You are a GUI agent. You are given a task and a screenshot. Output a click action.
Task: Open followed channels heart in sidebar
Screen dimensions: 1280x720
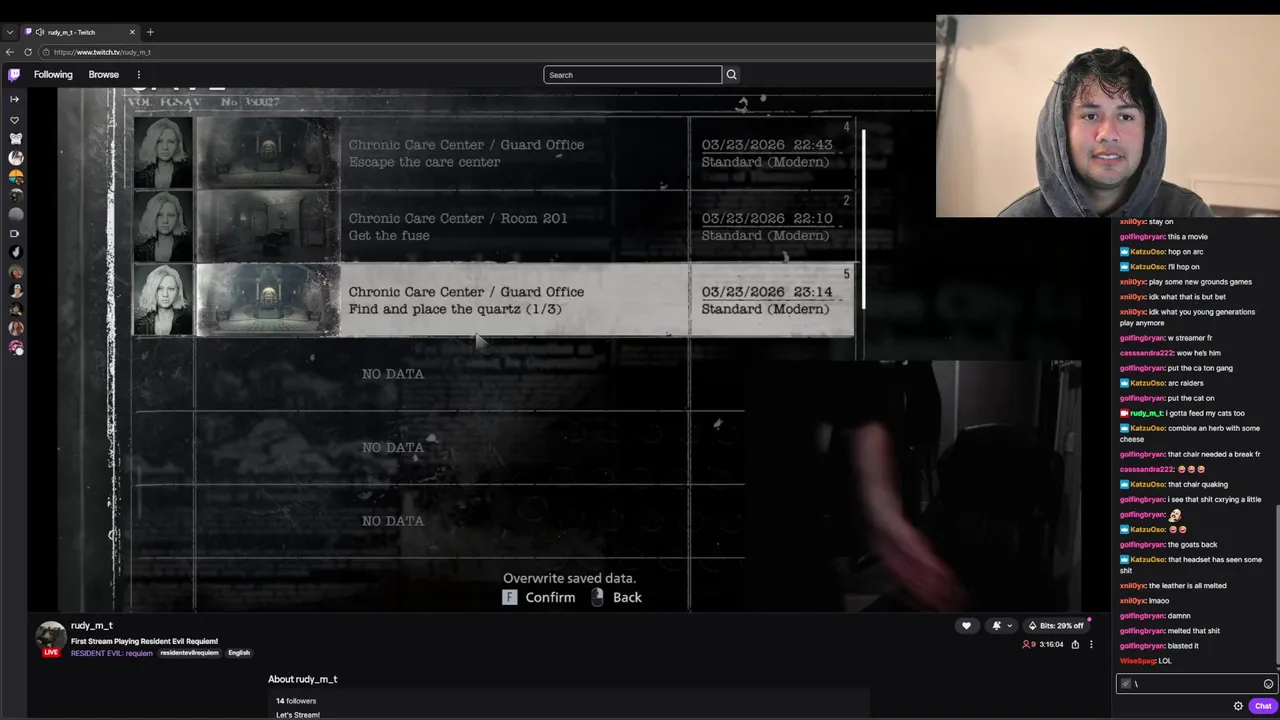click(14, 120)
